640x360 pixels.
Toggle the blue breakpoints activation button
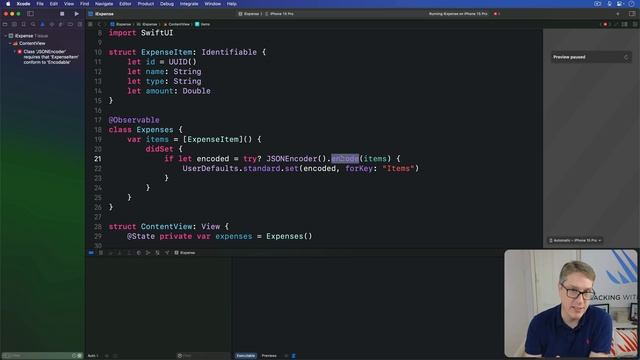tap(91, 253)
